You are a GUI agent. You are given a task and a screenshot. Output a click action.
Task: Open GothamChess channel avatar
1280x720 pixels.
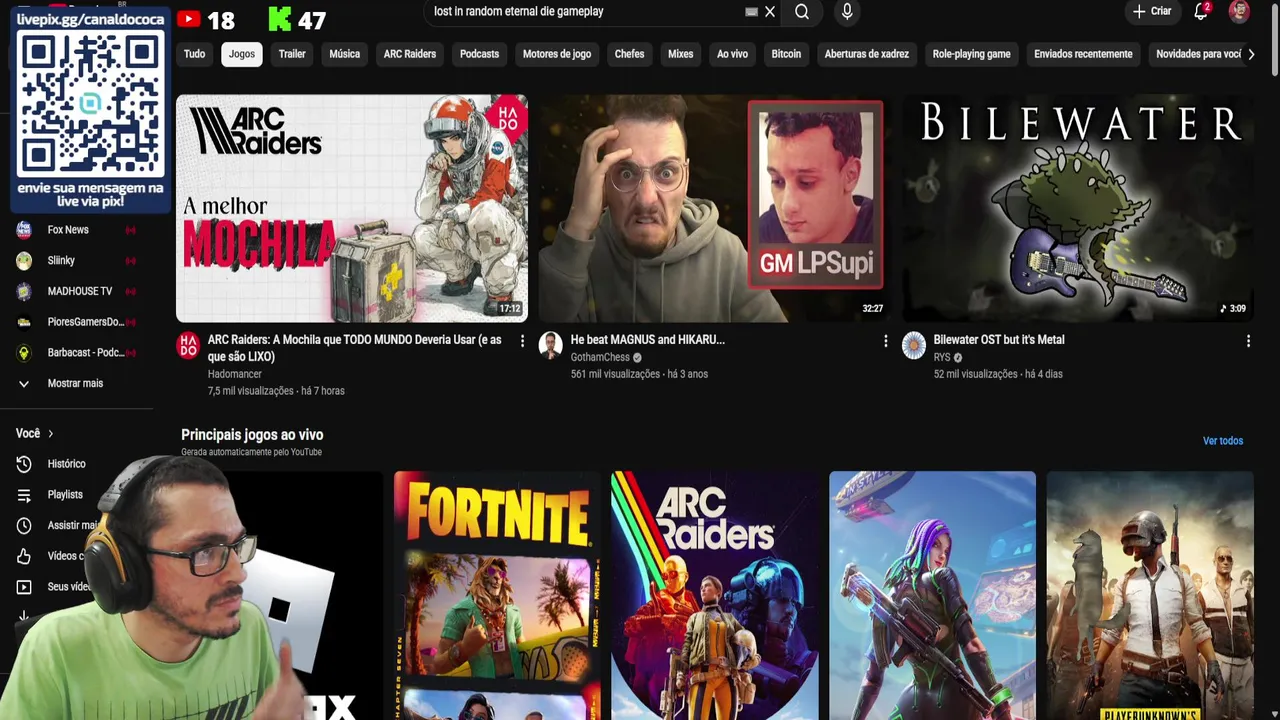(x=550, y=346)
